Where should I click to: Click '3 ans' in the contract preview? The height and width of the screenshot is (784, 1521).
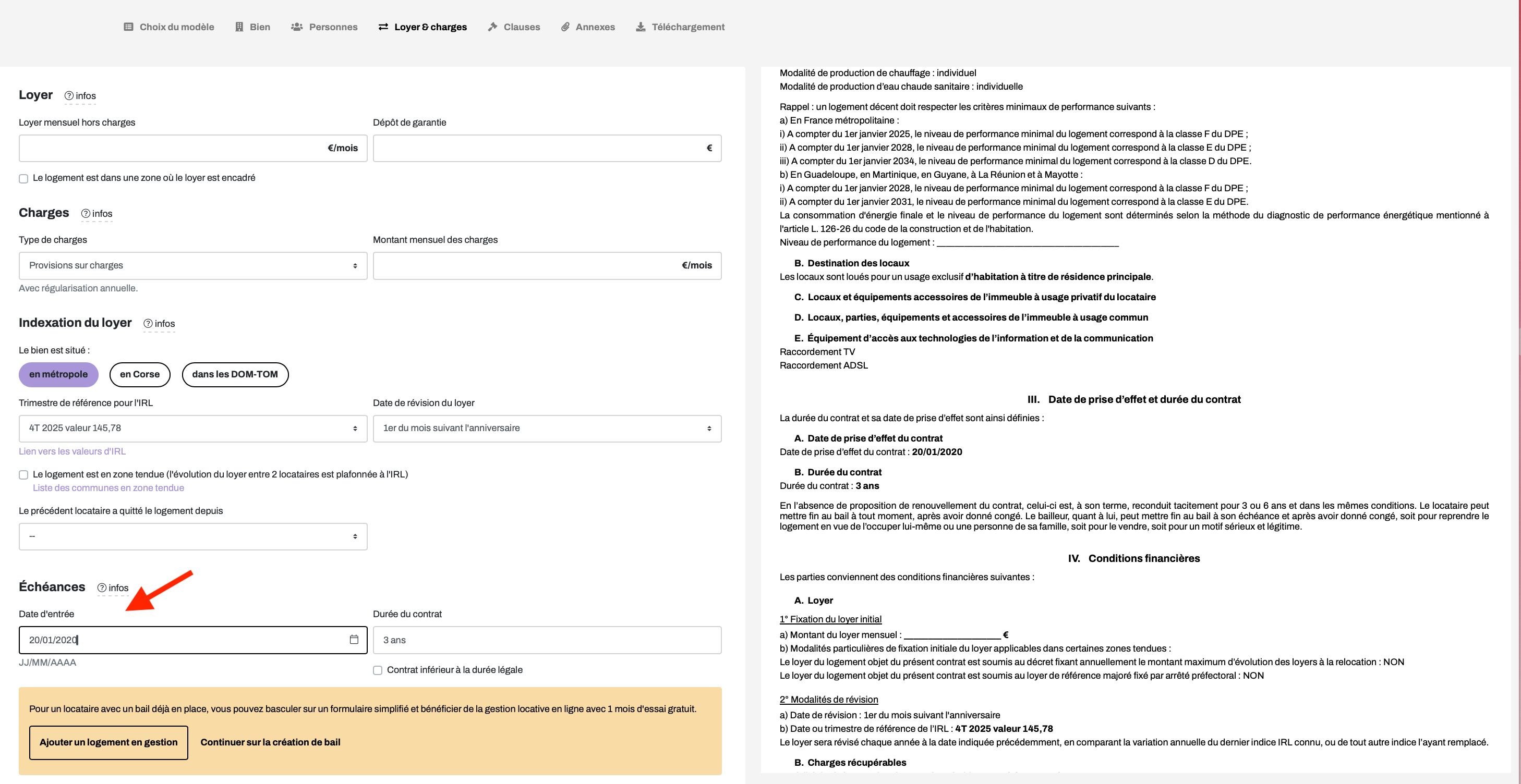point(867,485)
